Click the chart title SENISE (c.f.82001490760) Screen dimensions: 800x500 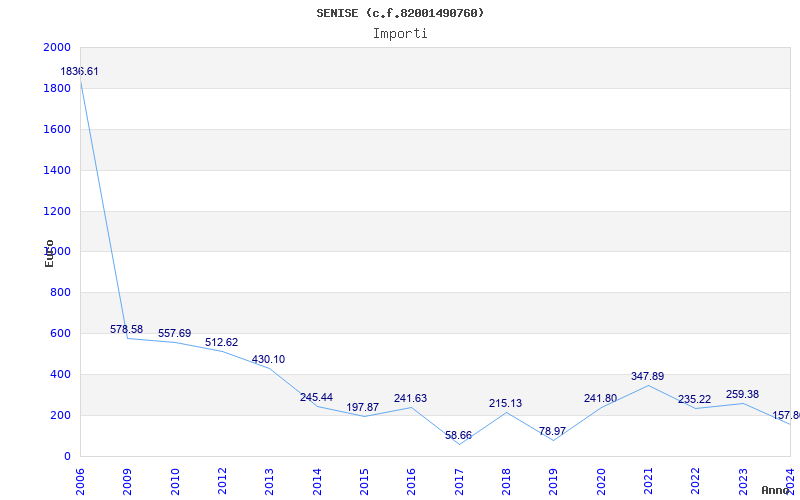pos(400,13)
